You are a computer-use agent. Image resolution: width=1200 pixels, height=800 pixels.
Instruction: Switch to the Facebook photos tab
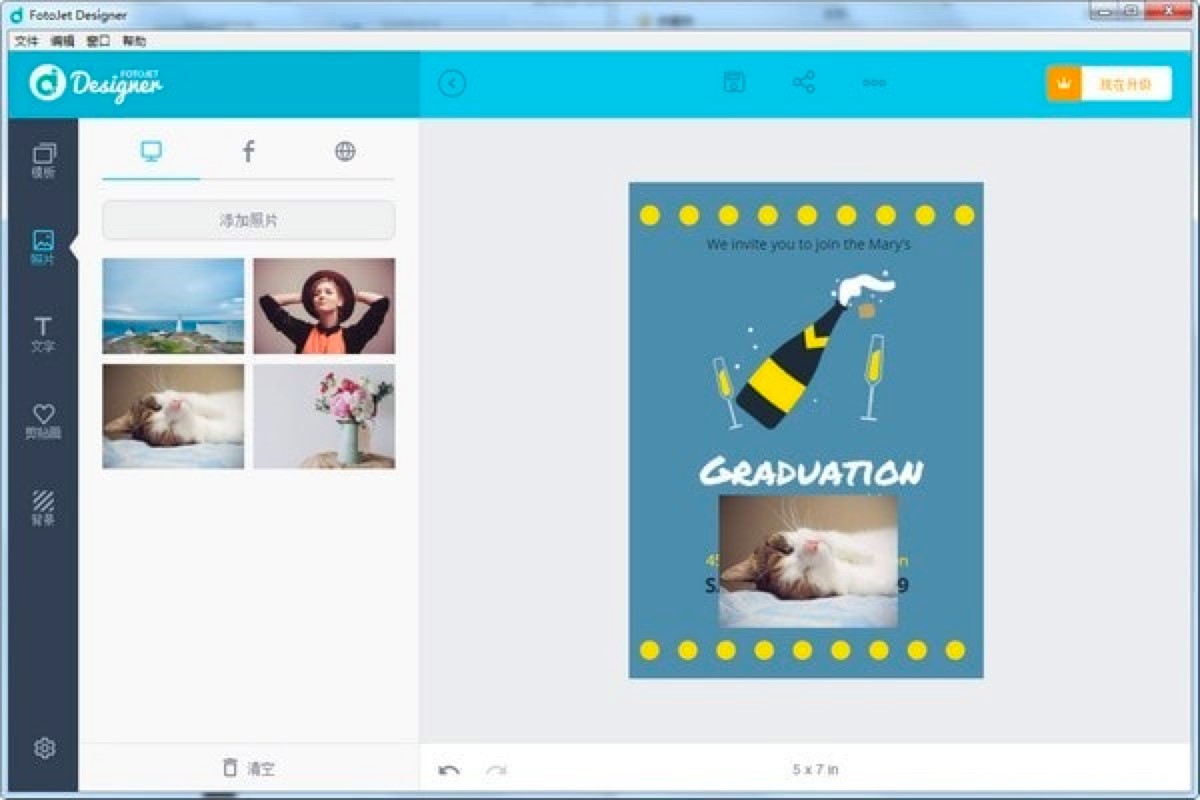pos(247,151)
